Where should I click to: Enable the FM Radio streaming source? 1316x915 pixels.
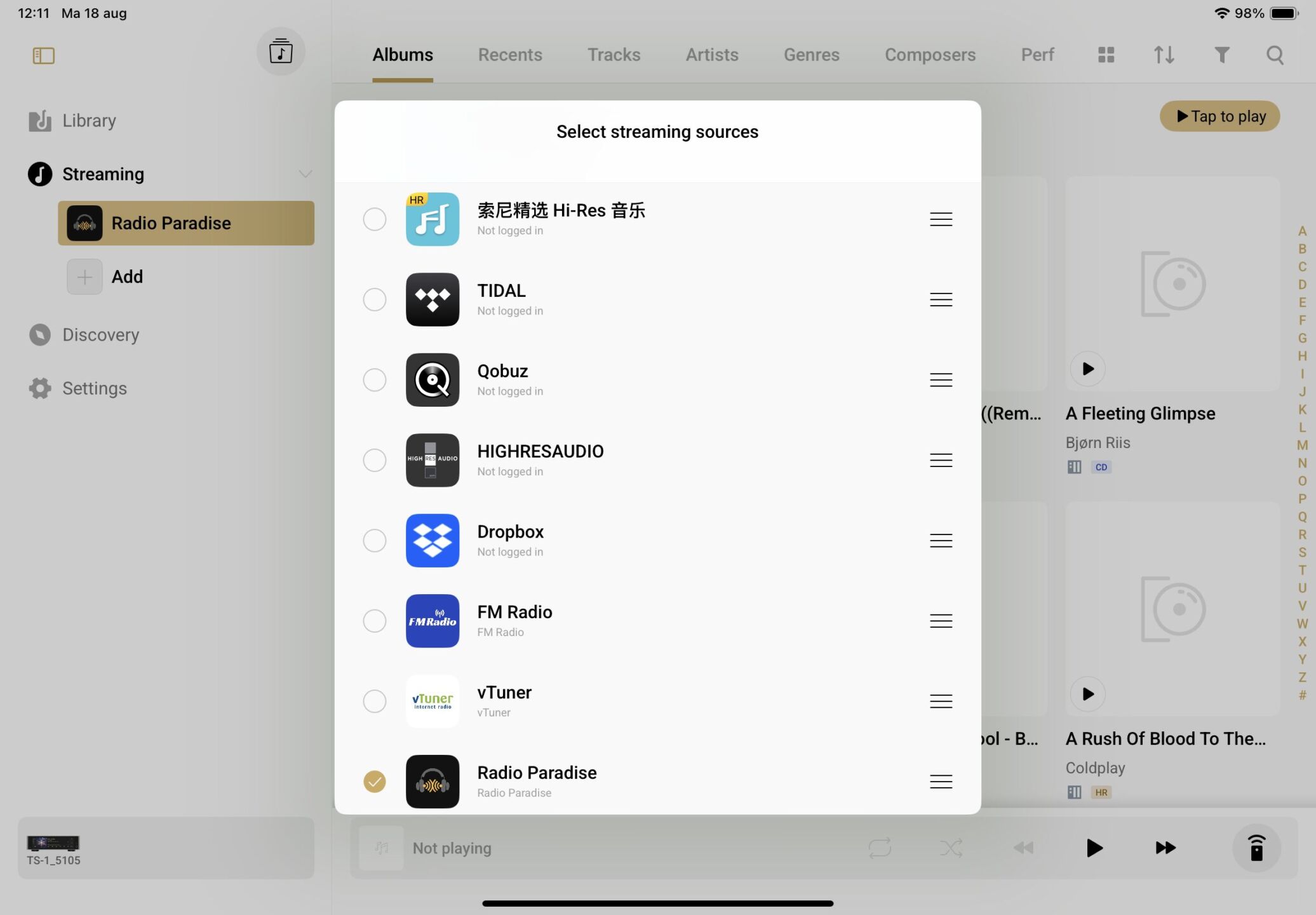click(375, 621)
